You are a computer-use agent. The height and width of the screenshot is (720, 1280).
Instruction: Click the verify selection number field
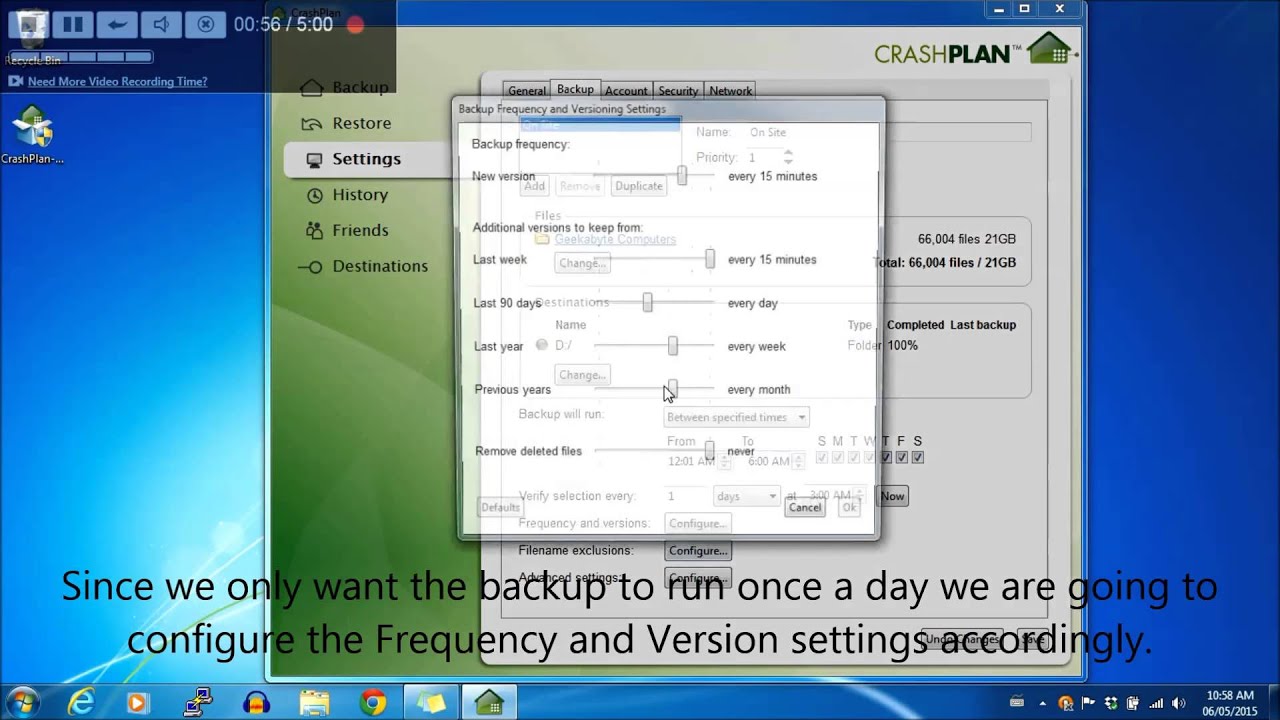tap(686, 496)
